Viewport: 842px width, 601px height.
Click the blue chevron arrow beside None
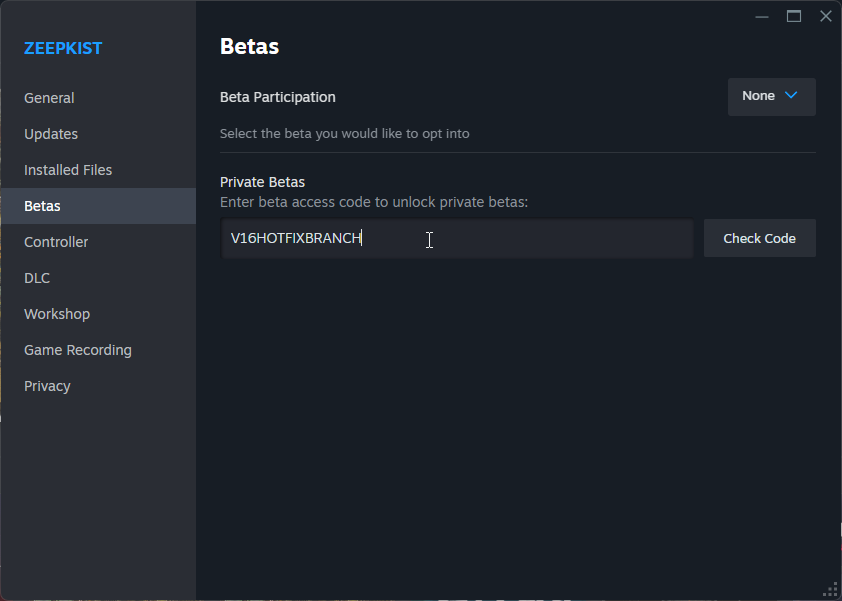pos(792,96)
